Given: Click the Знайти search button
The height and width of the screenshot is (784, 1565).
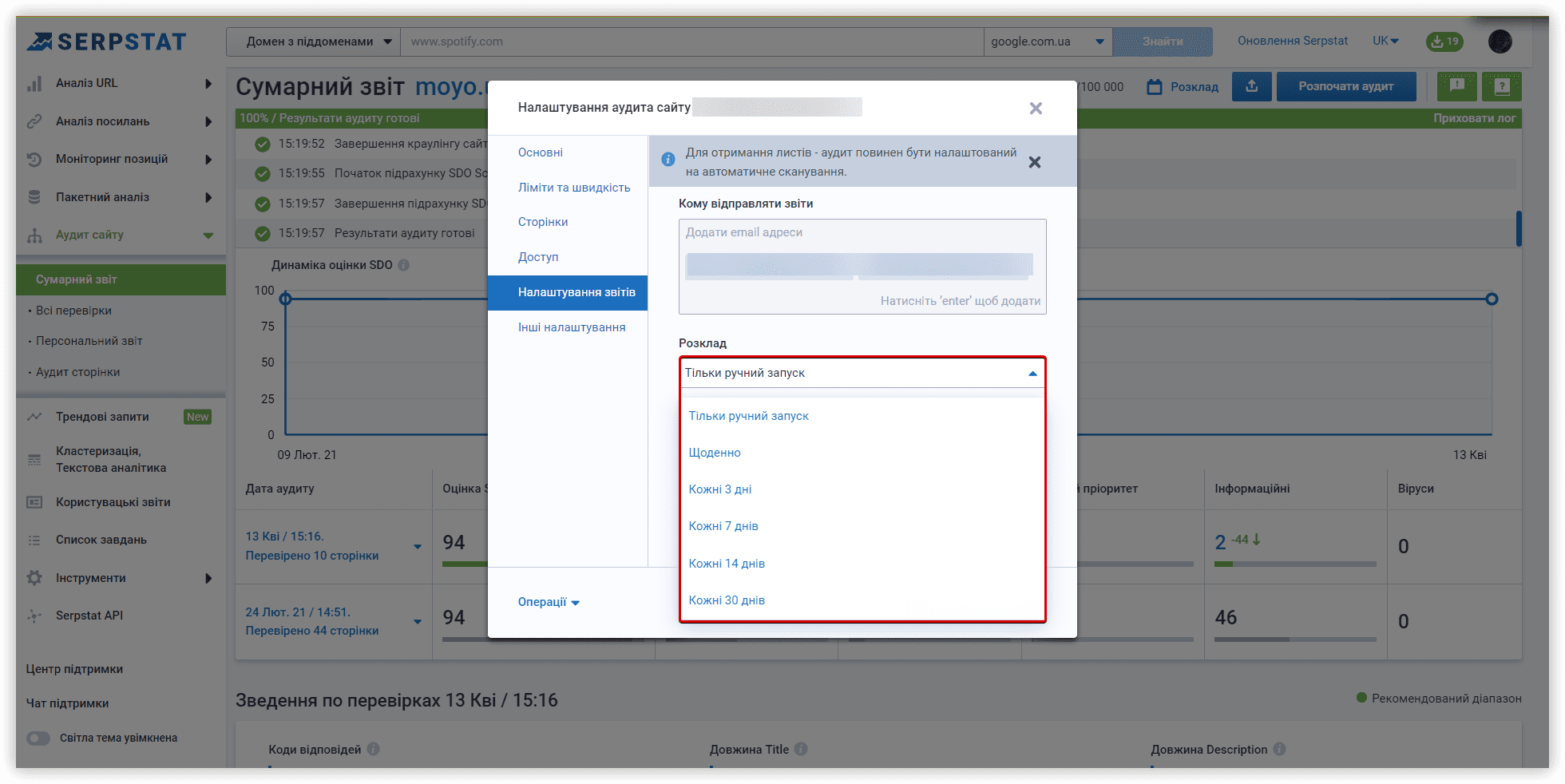Looking at the screenshot, I should 1163,42.
